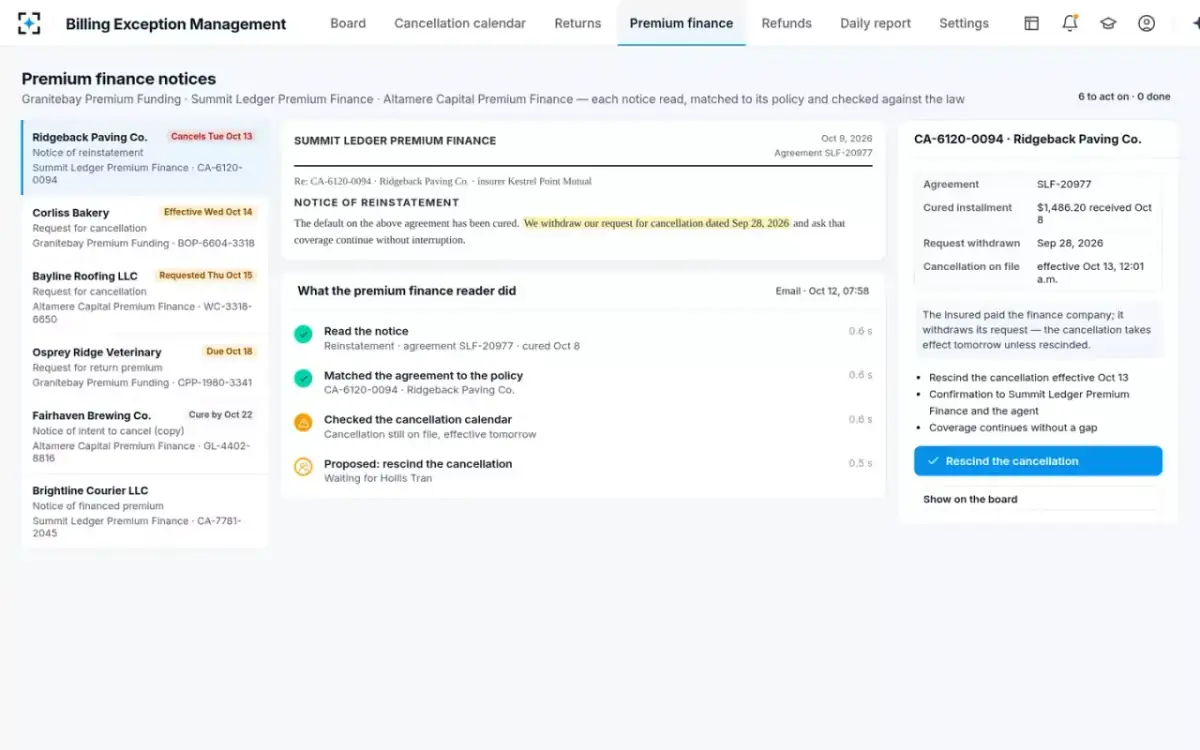Click the CA-6120-0094 · Ridgeback Paving Co. panel title
This screenshot has width=1200, height=750.
pos(1027,139)
